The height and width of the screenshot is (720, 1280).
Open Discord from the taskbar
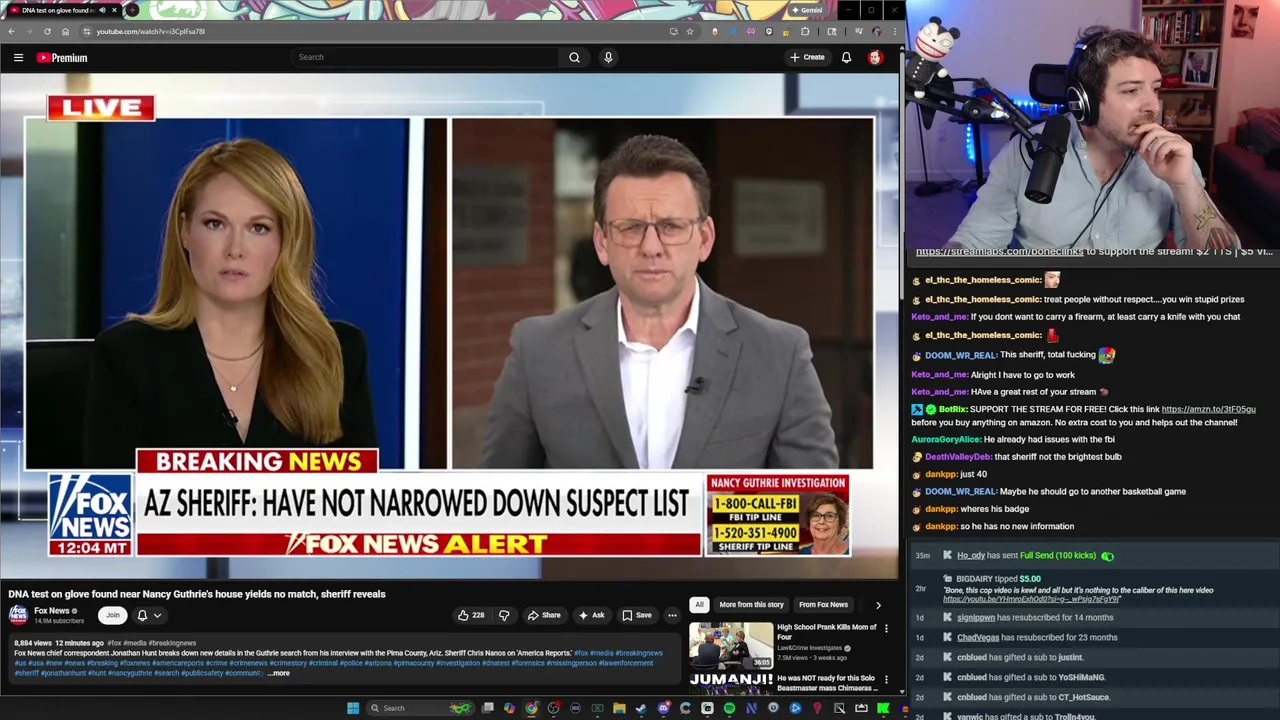[x=663, y=708]
